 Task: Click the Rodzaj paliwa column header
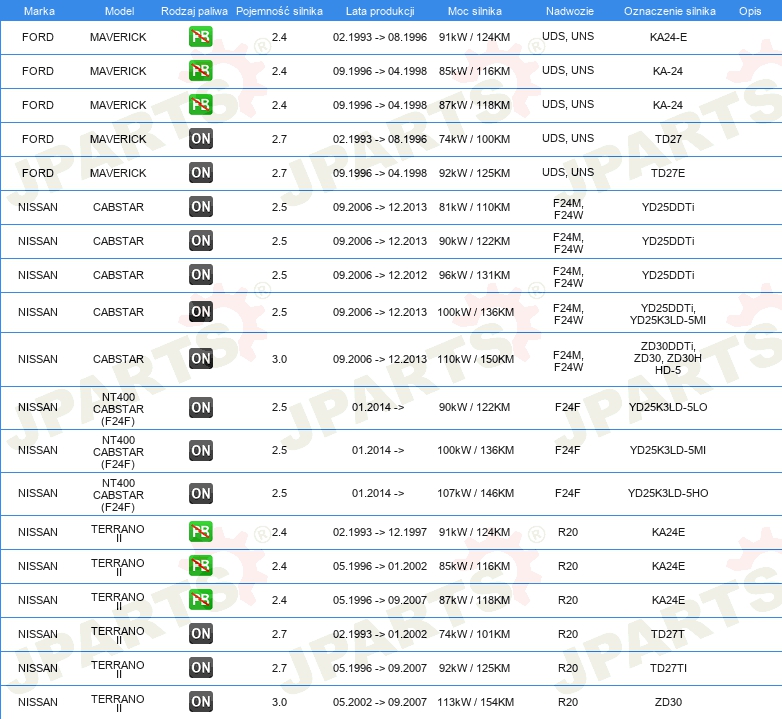pyautogui.click(x=194, y=11)
